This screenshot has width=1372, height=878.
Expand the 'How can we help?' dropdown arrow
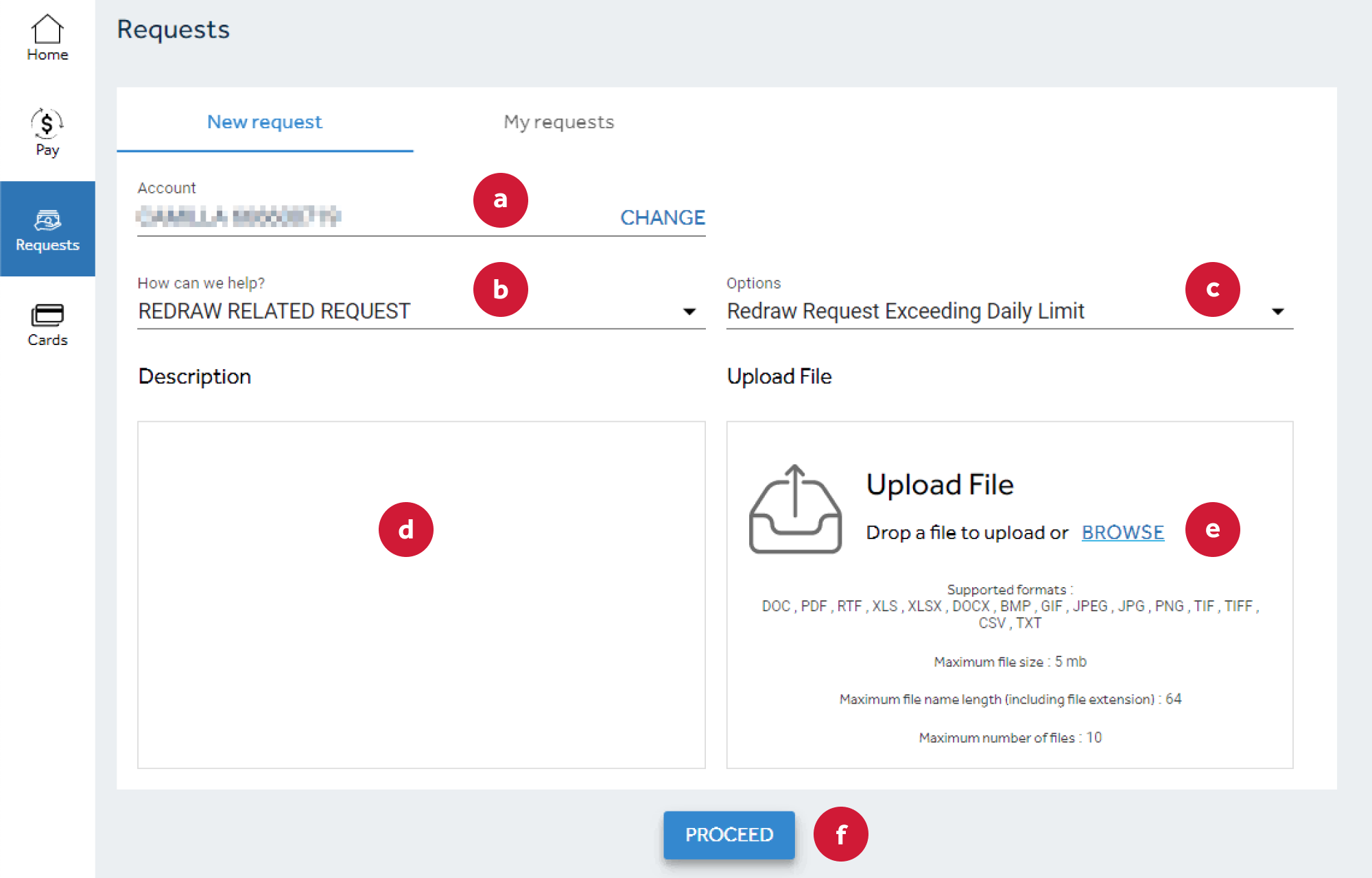tap(689, 312)
